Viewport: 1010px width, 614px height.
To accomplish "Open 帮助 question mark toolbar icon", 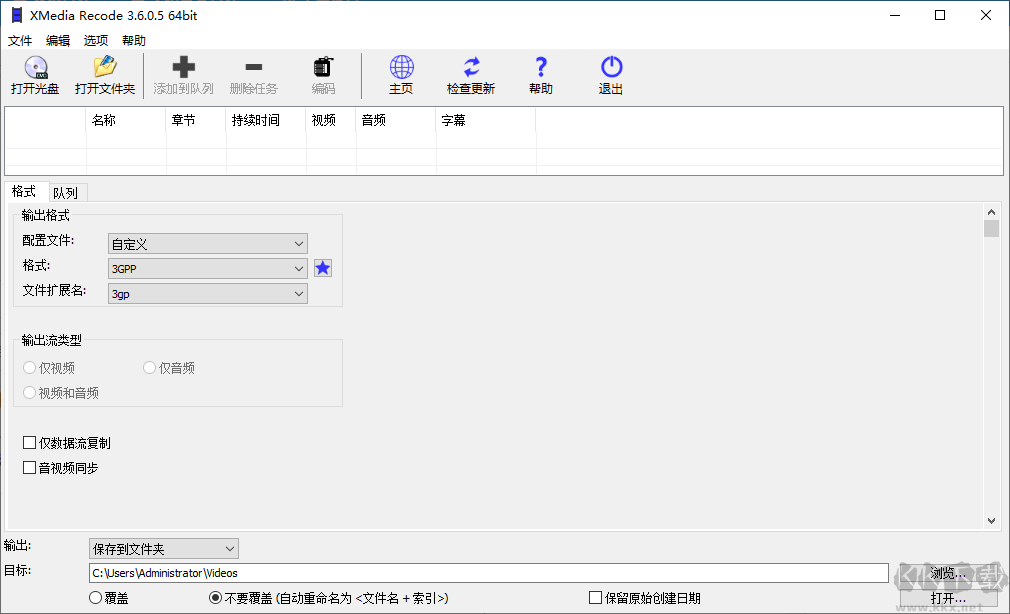I will tap(541, 66).
